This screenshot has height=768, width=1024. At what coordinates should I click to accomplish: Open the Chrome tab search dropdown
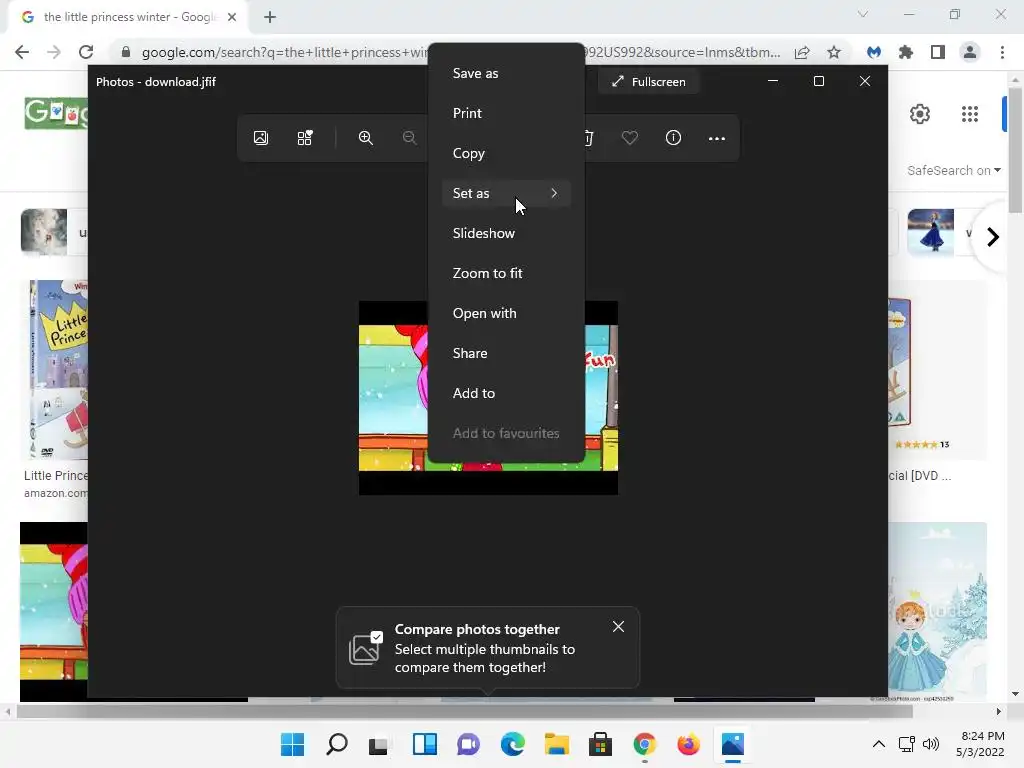[863, 14]
